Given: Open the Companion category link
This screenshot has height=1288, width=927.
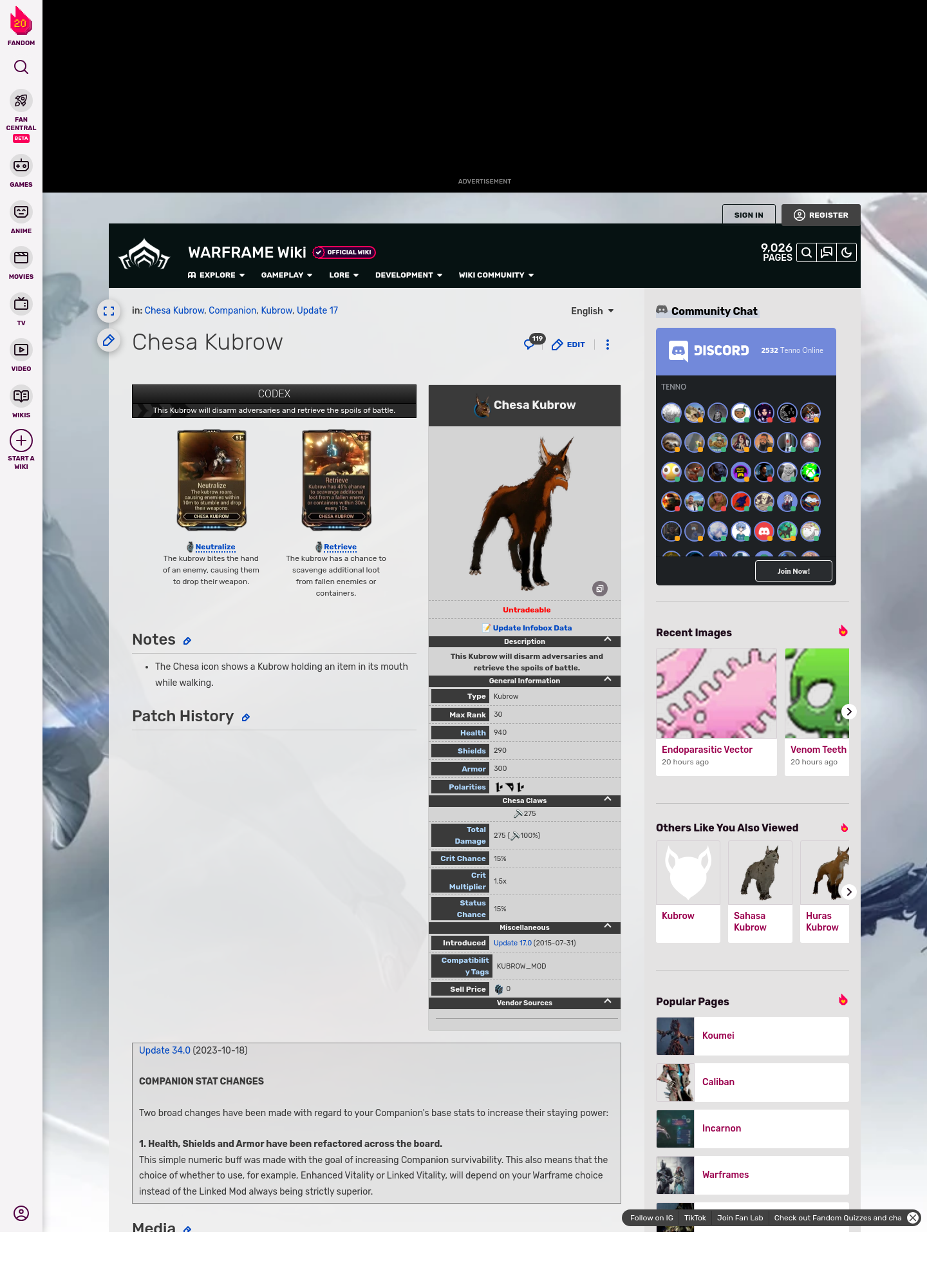Looking at the screenshot, I should click(232, 310).
